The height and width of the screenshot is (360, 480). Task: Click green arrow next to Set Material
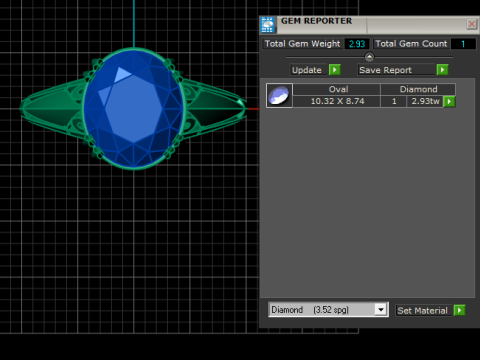[x=459, y=310]
